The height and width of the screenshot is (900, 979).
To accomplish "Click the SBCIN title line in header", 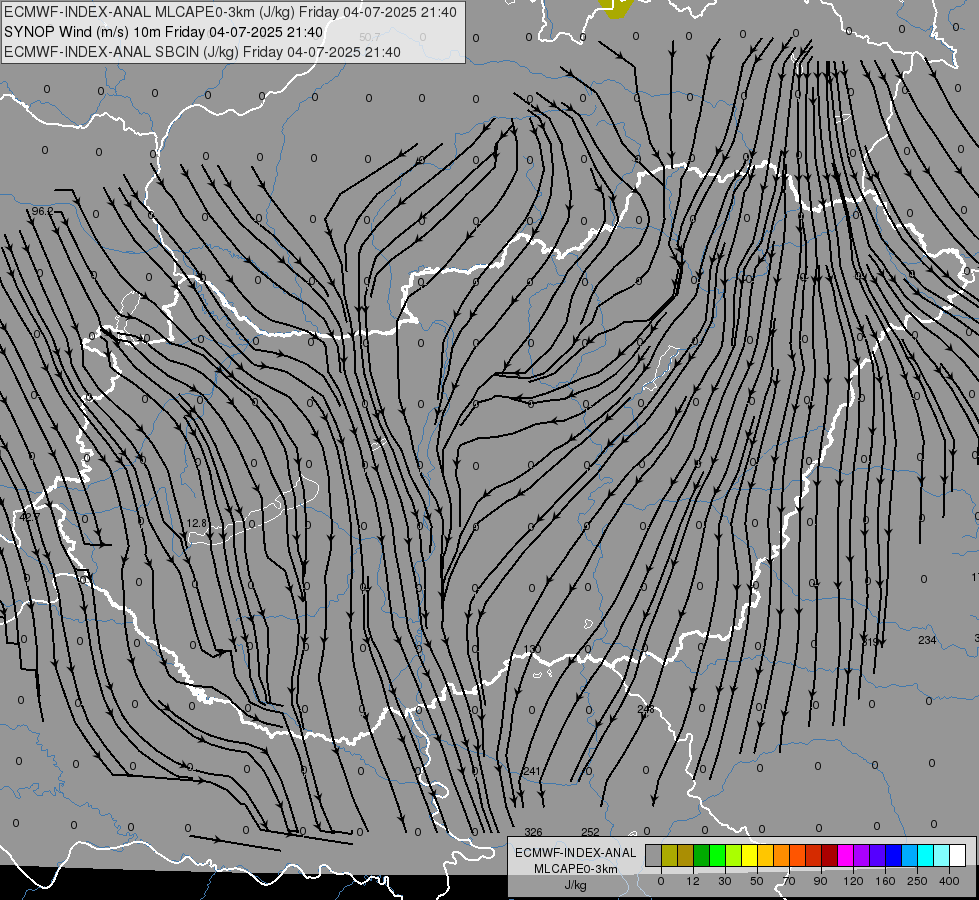I will click(202, 52).
